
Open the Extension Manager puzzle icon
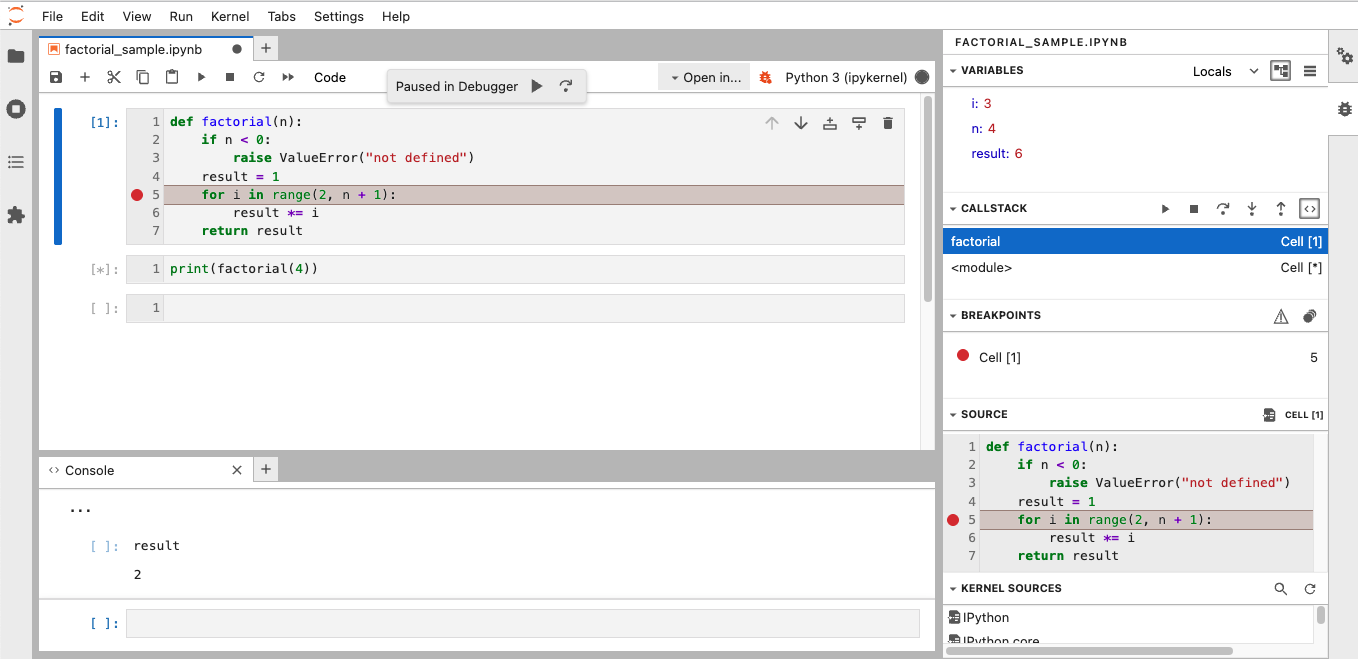[x=16, y=215]
